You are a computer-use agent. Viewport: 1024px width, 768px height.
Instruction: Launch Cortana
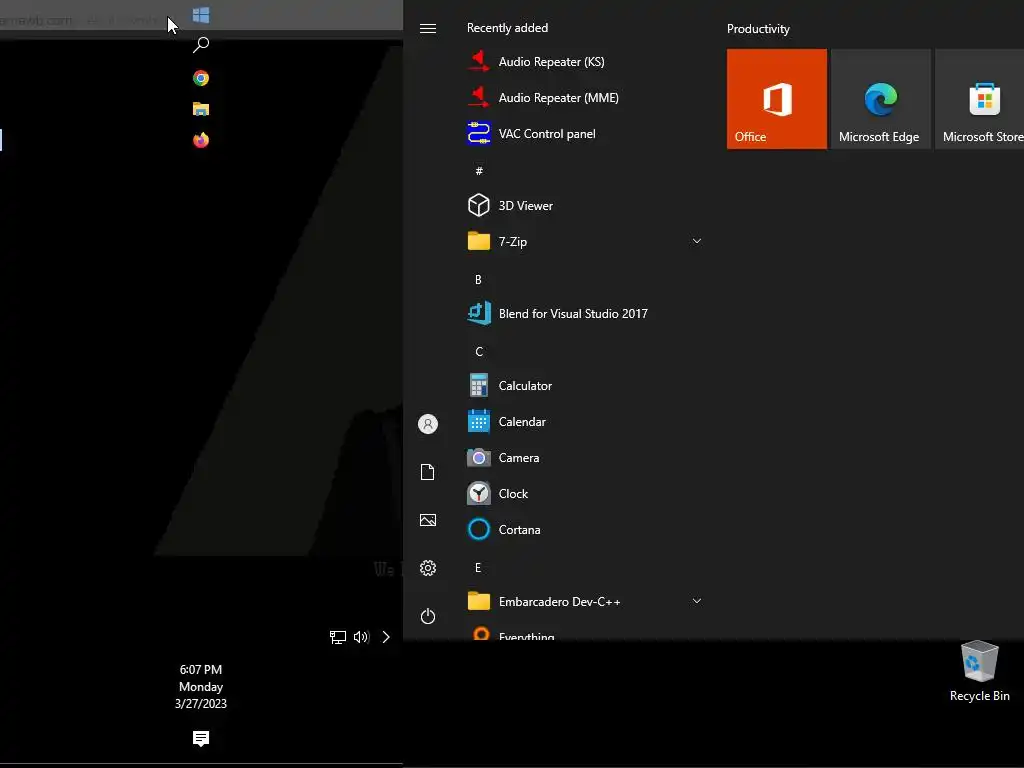pos(586,530)
